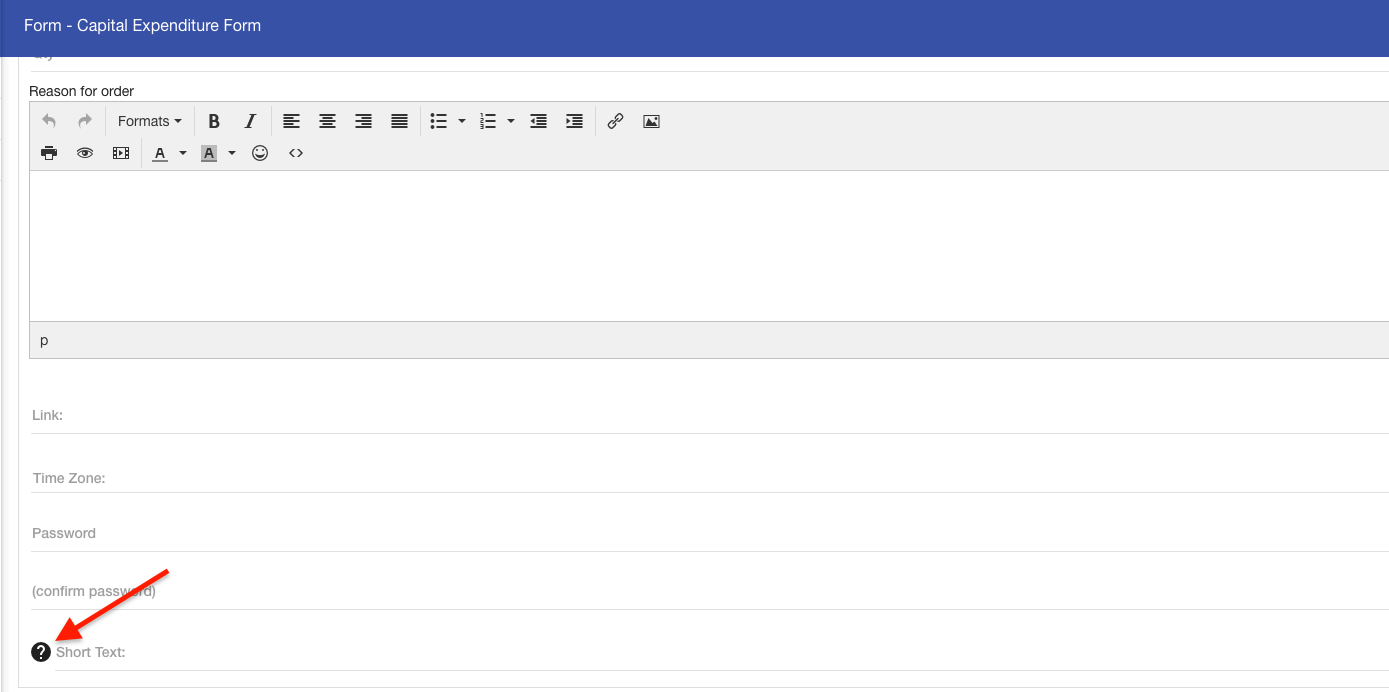The width and height of the screenshot is (1389, 692).
Task: Open the numbered list style dropdown
Action: pos(511,121)
